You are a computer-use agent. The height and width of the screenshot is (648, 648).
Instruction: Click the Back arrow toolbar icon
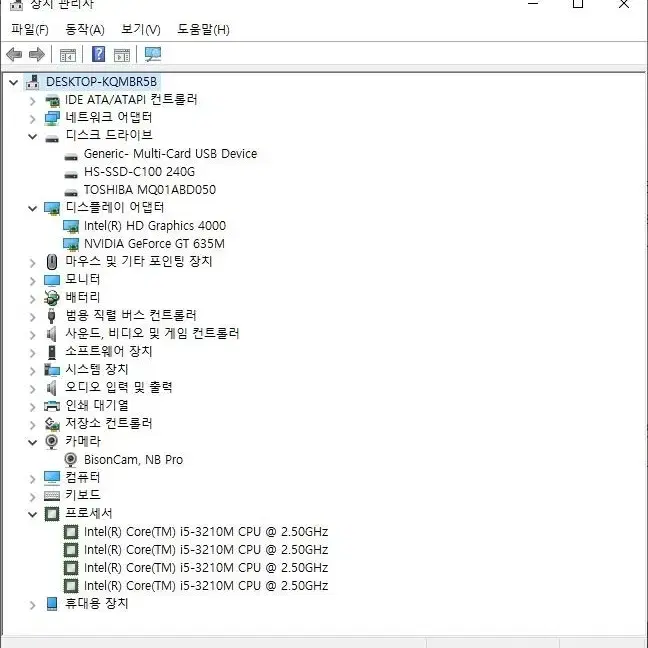pyautogui.click(x=14, y=54)
